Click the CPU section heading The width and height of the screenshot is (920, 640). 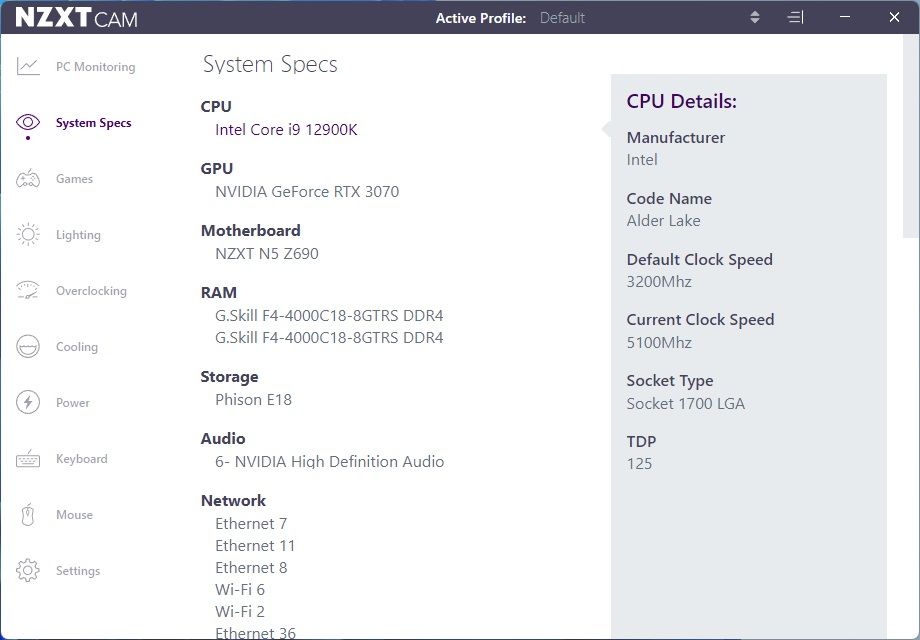(216, 107)
